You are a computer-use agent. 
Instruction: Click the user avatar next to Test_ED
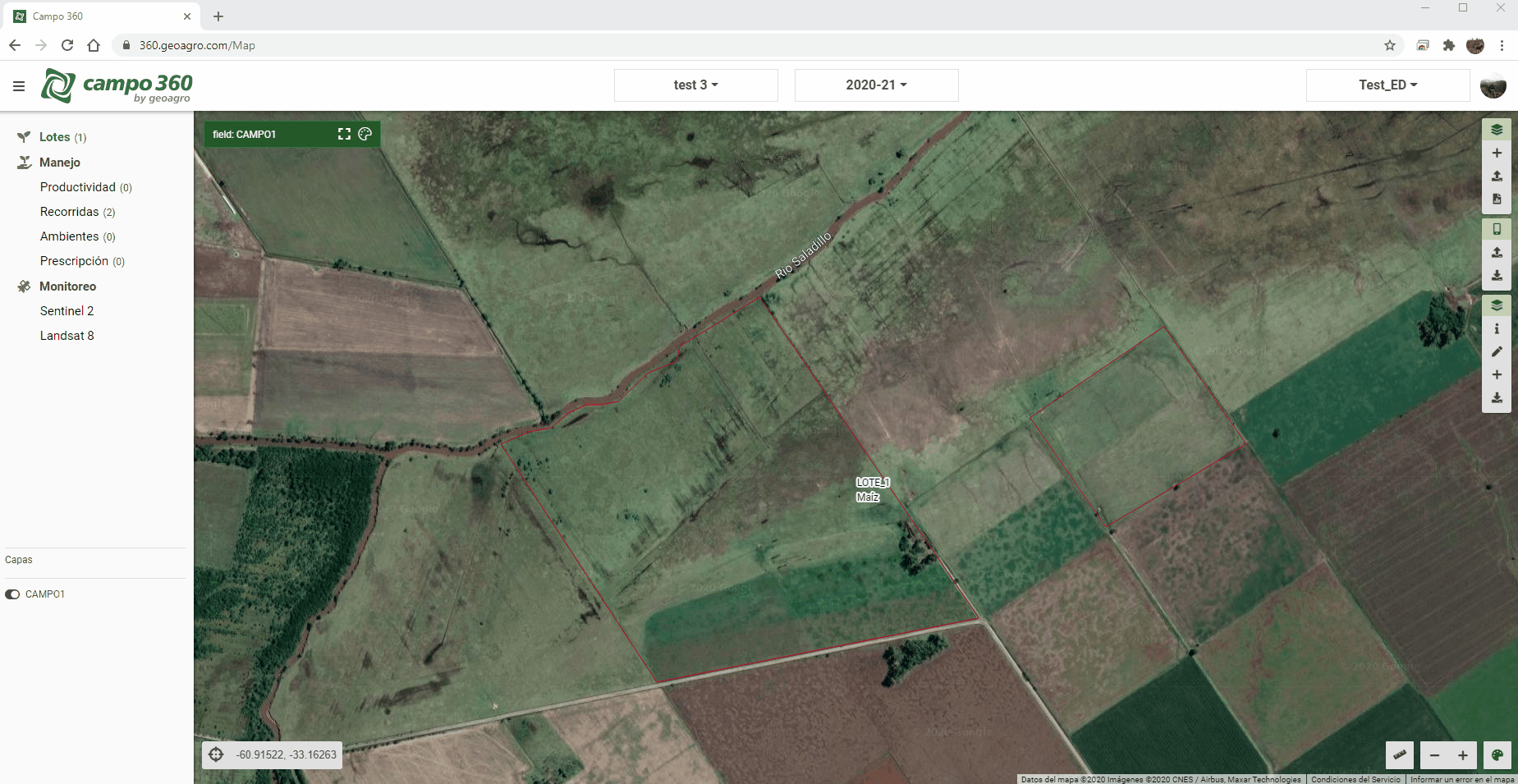click(1493, 85)
